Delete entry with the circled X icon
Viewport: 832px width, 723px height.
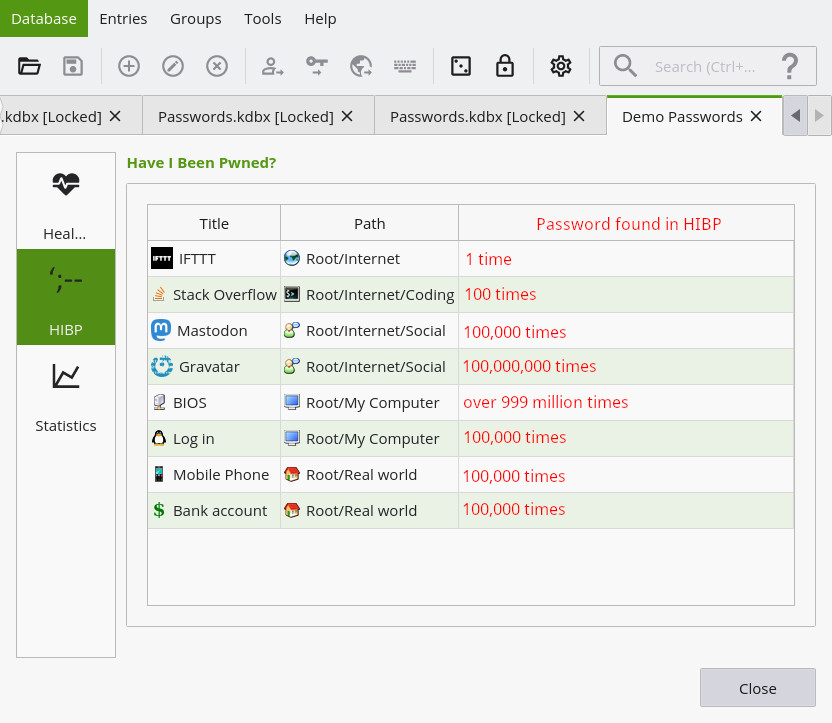(217, 66)
